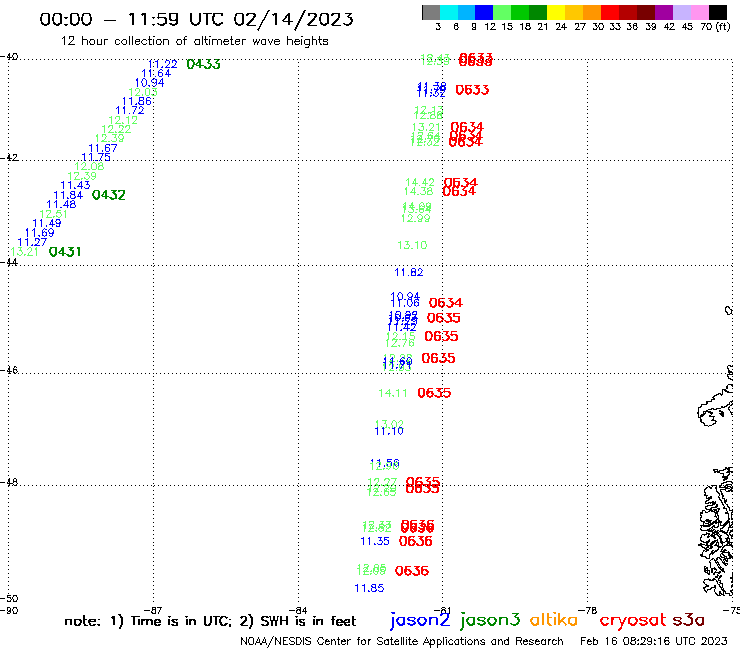Select the 13.10 wave height reading
Image resolution: width=740 pixels, height=650 pixels.
(x=412, y=245)
